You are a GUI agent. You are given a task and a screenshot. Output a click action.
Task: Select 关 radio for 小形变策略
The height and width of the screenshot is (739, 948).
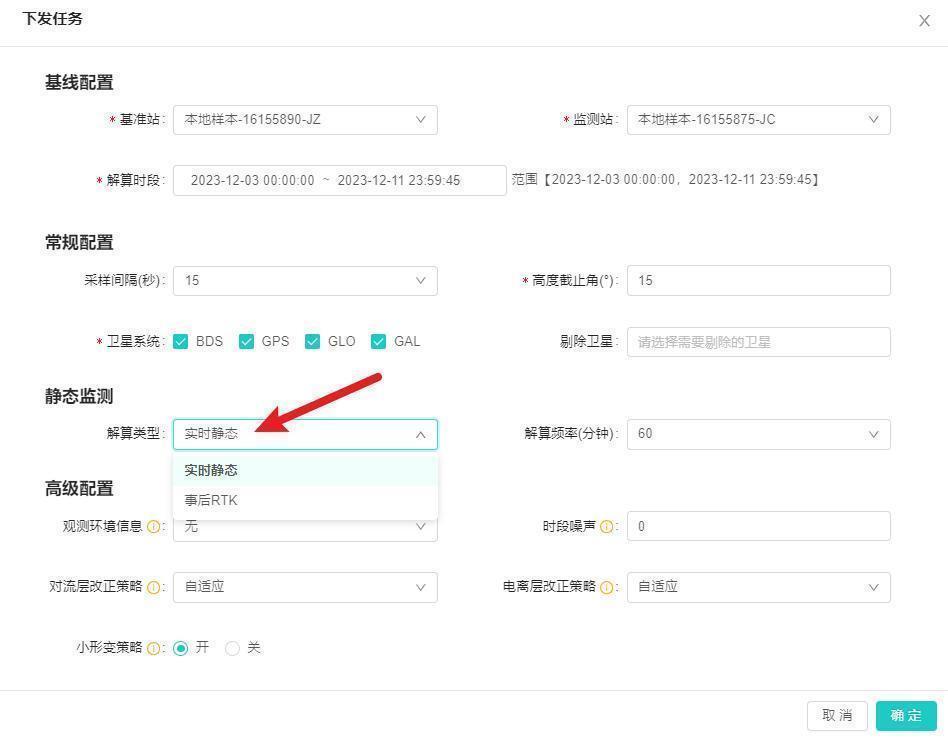[x=233, y=648]
